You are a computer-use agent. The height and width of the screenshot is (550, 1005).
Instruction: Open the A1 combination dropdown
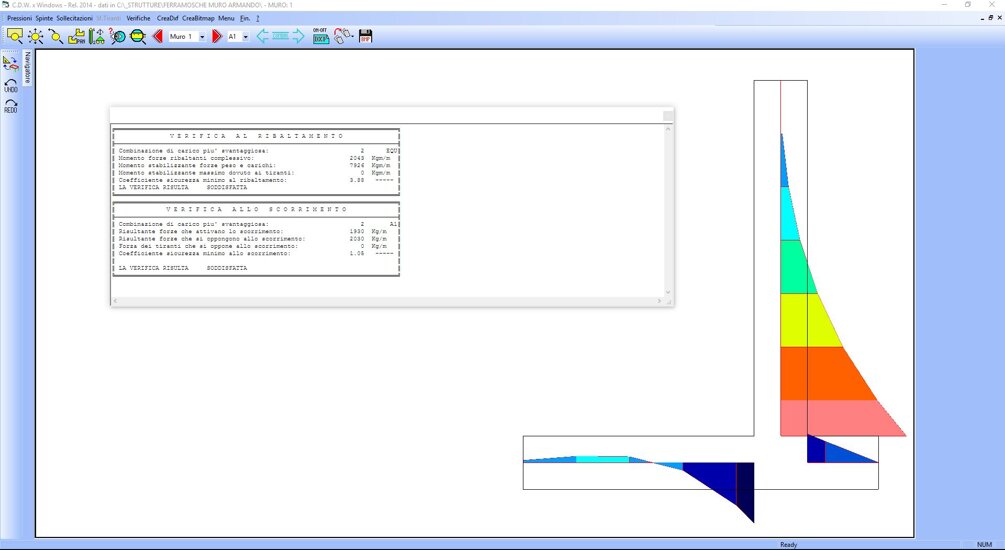pos(245,37)
